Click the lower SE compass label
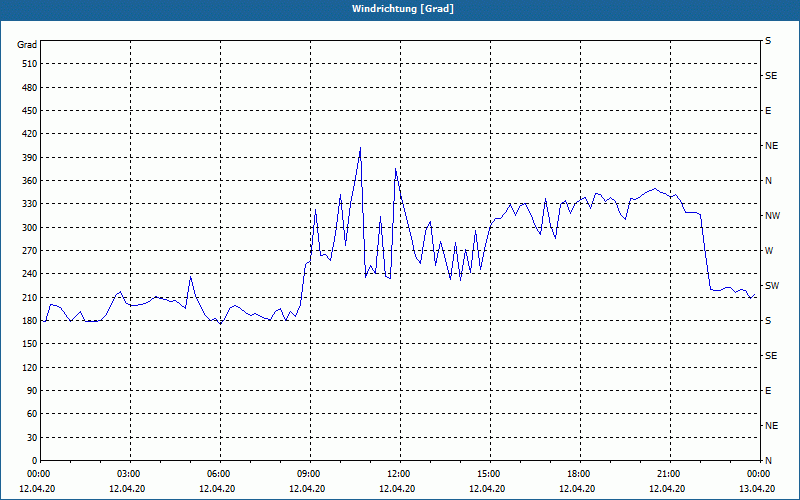 771,356
